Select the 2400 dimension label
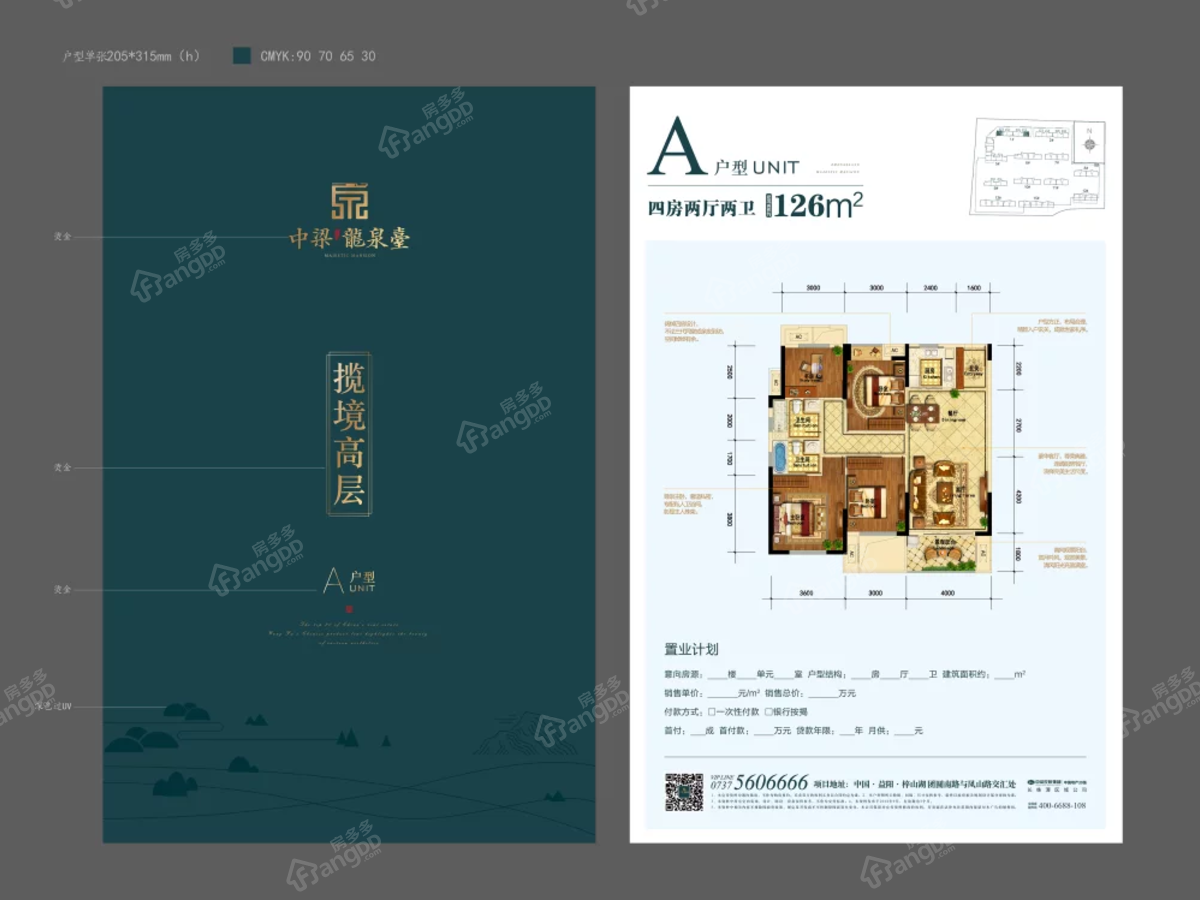Image resolution: width=1200 pixels, height=900 pixels. coord(930,288)
